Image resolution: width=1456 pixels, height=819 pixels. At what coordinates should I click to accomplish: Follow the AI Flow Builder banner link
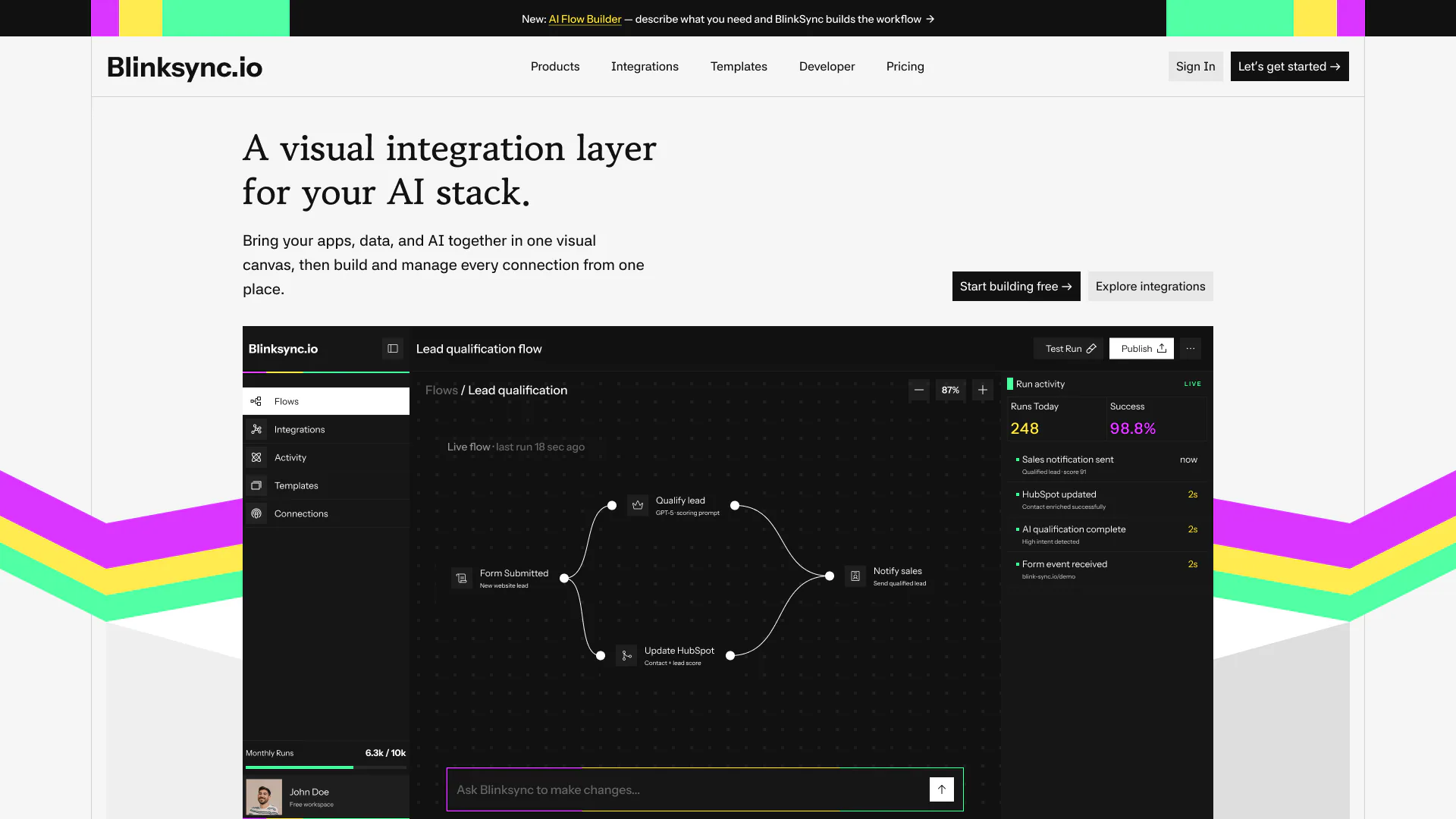click(x=585, y=19)
